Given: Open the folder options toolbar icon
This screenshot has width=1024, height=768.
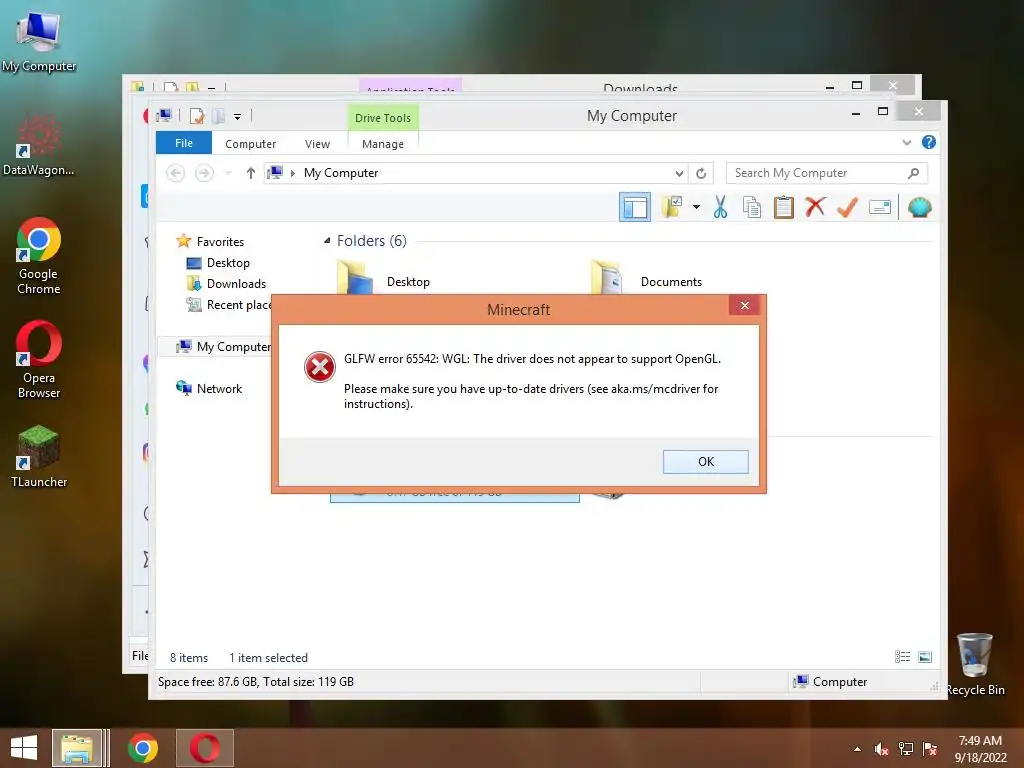Looking at the screenshot, I should (671, 208).
